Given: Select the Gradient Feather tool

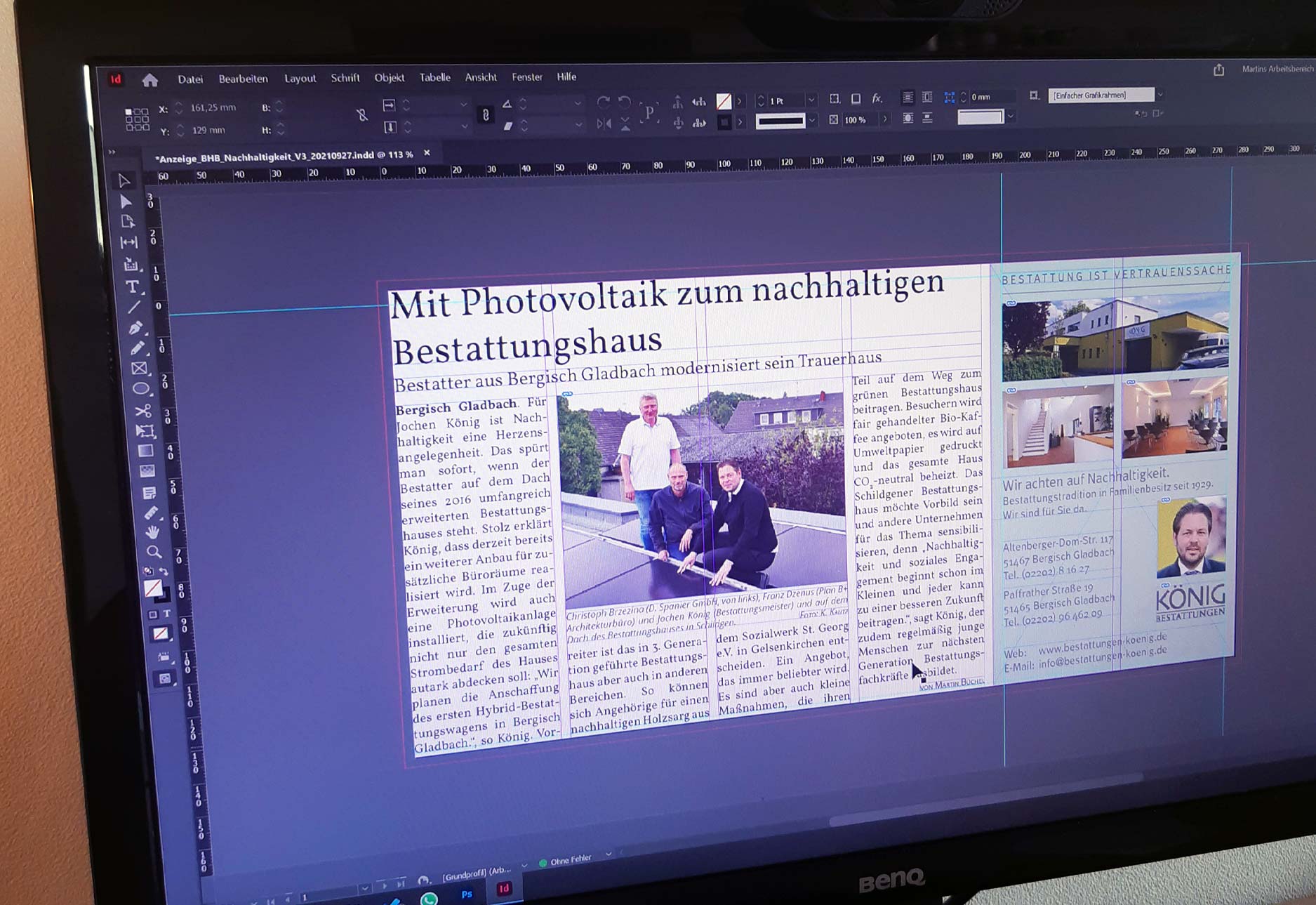Looking at the screenshot, I should point(147,471).
